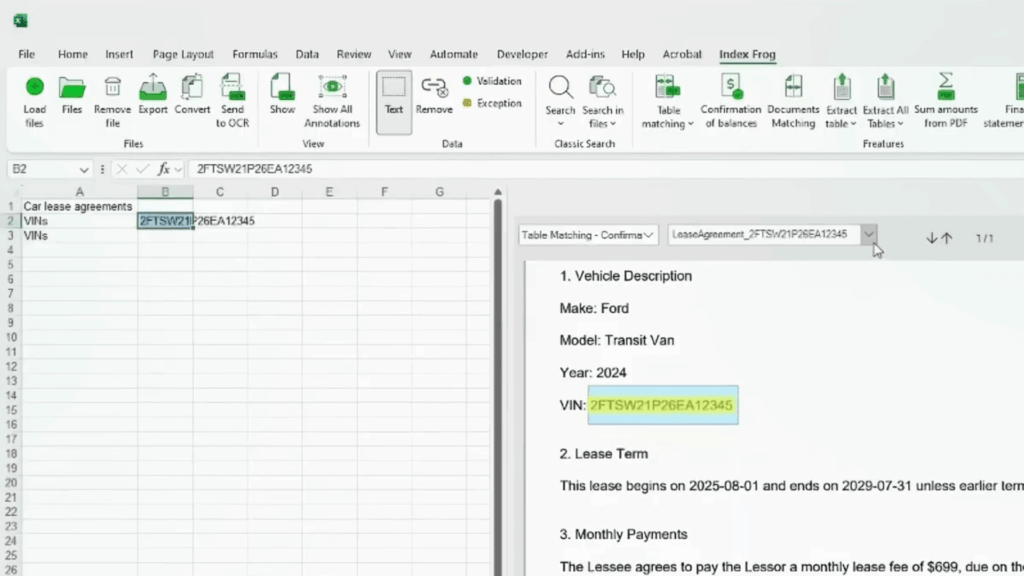Click highlighted VIN in the document

[662, 406]
